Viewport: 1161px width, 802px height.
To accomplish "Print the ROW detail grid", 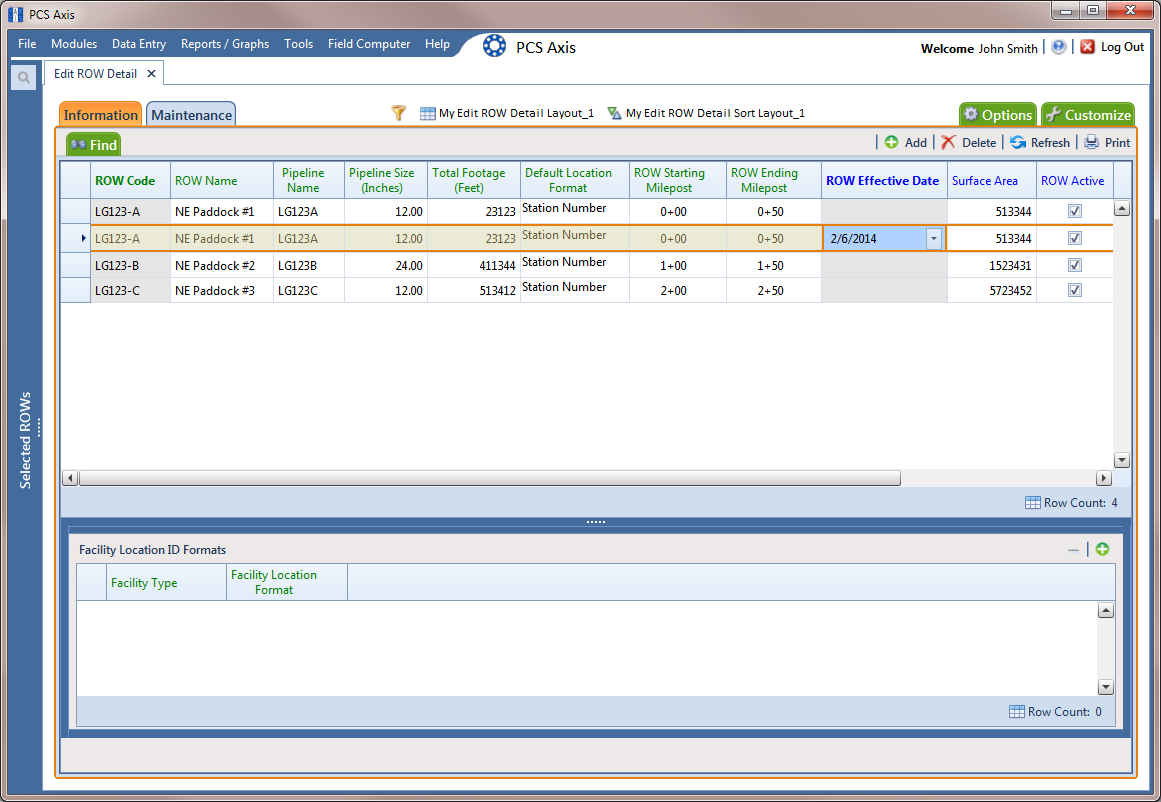I will pyautogui.click(x=1107, y=143).
